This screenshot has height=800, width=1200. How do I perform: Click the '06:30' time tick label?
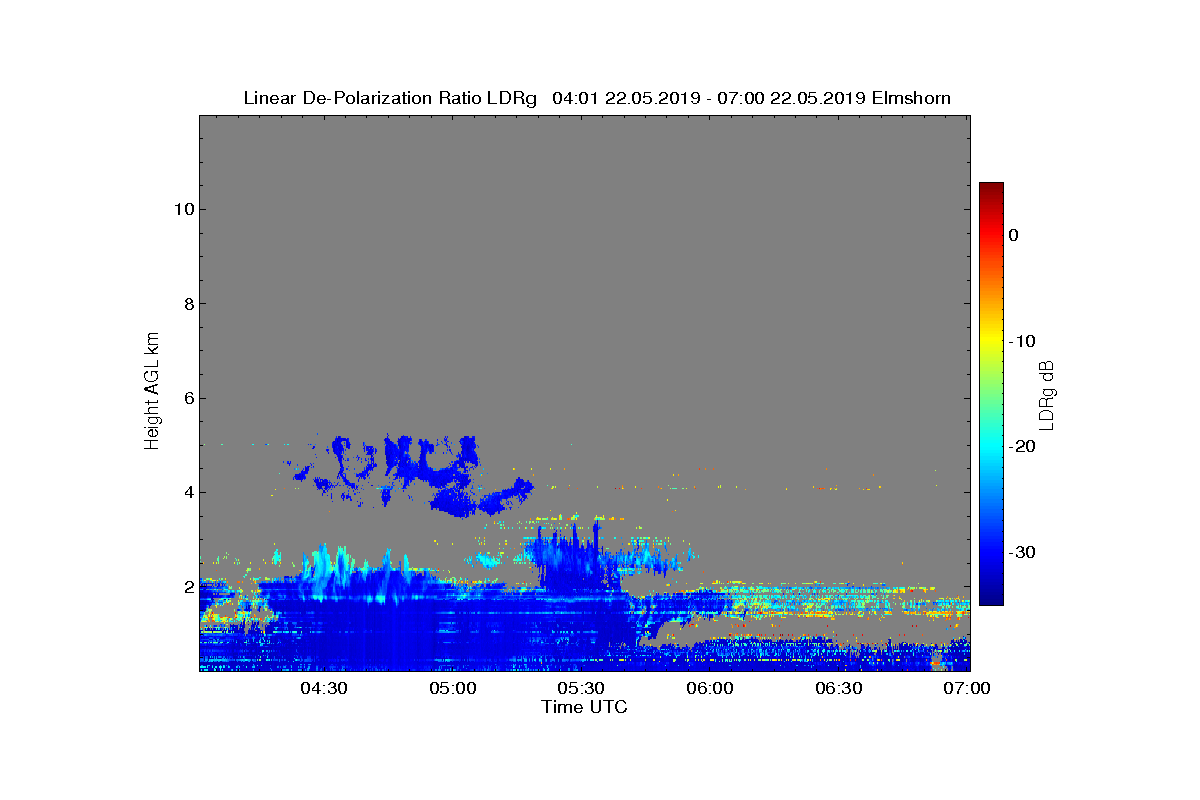840,689
